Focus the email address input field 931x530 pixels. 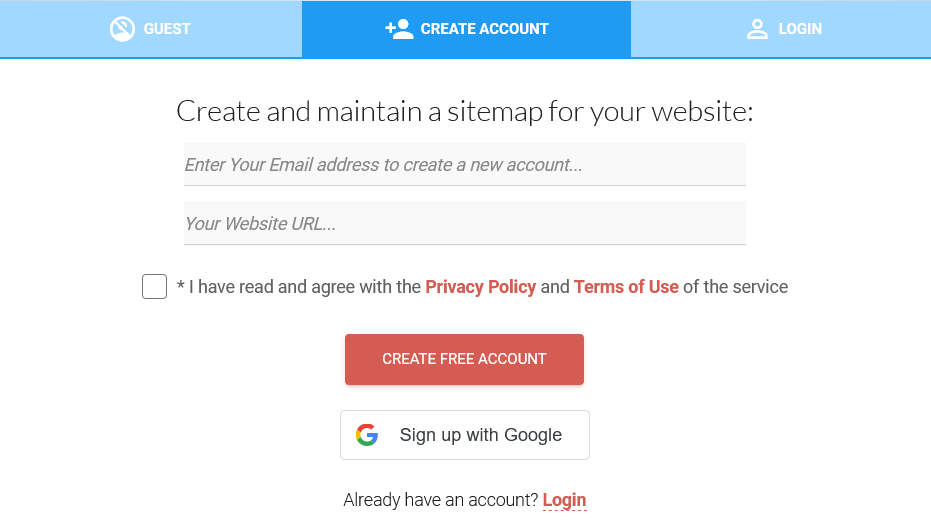pos(465,164)
